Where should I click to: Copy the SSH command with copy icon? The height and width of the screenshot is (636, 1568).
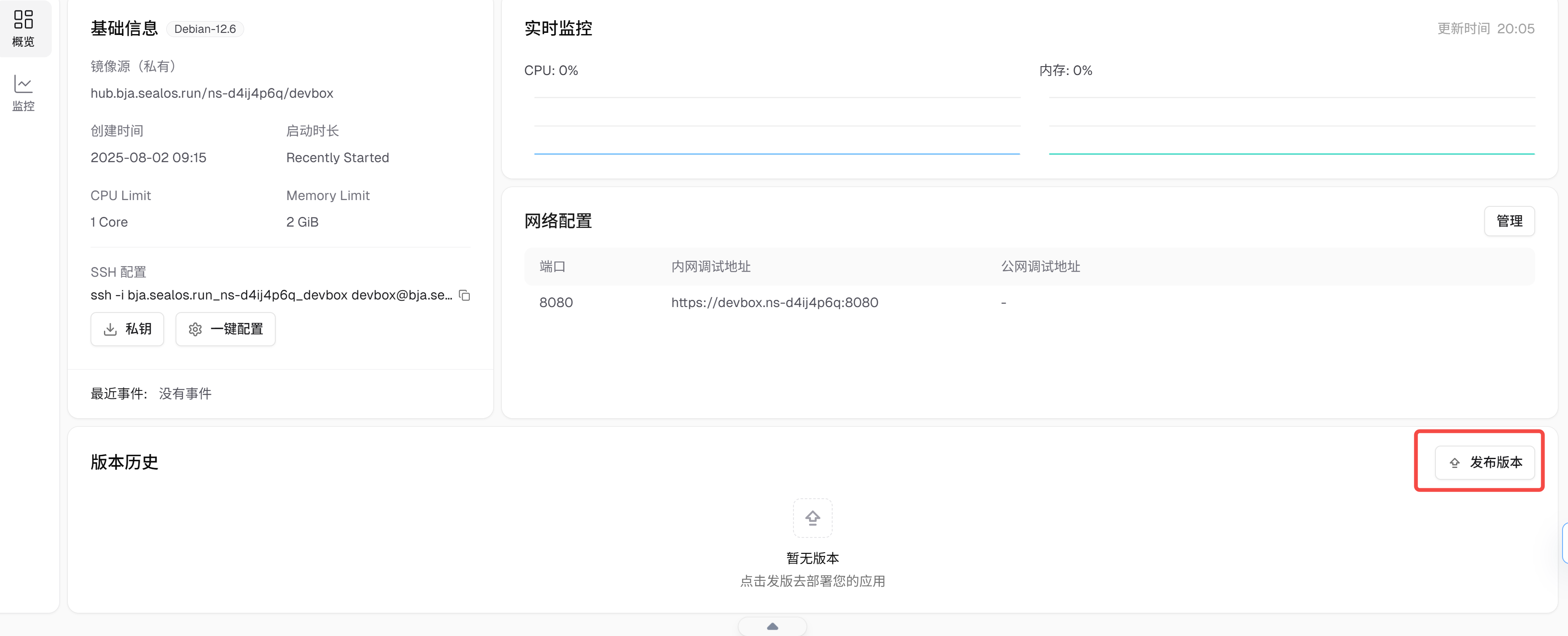click(464, 295)
